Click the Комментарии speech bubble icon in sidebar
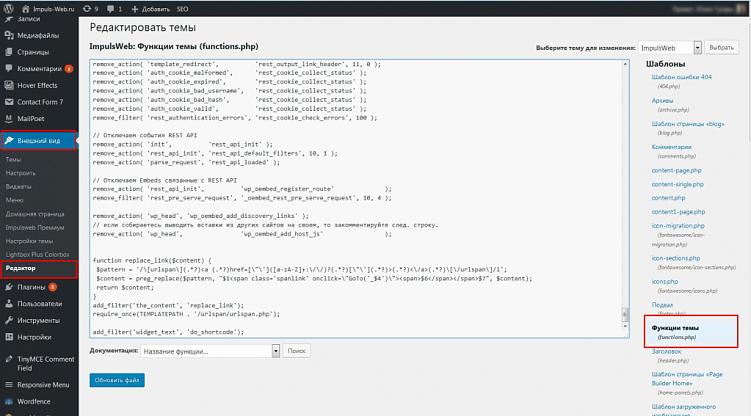751x416 pixels. tap(8, 68)
